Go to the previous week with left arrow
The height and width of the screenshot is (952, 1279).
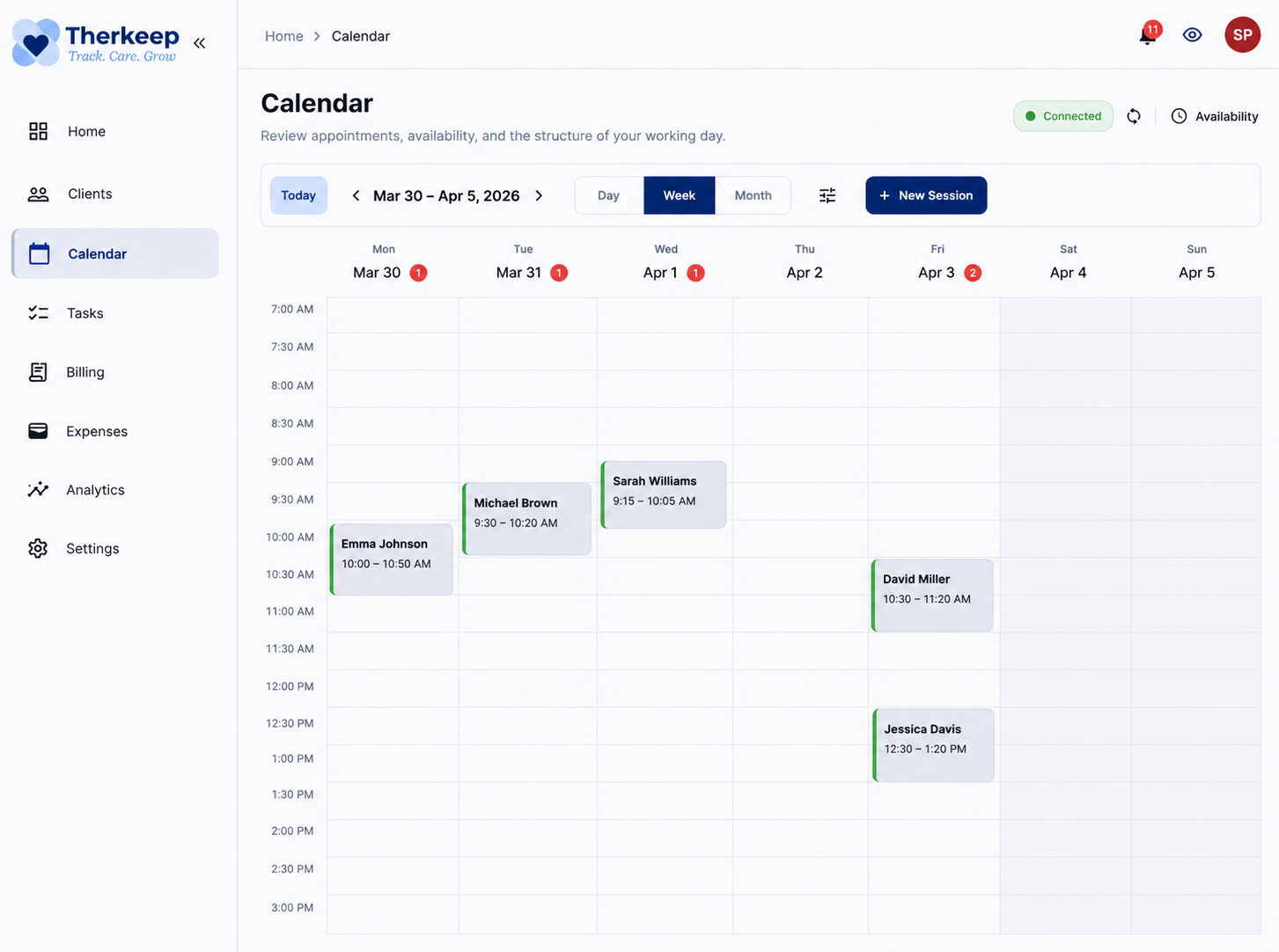[356, 195]
